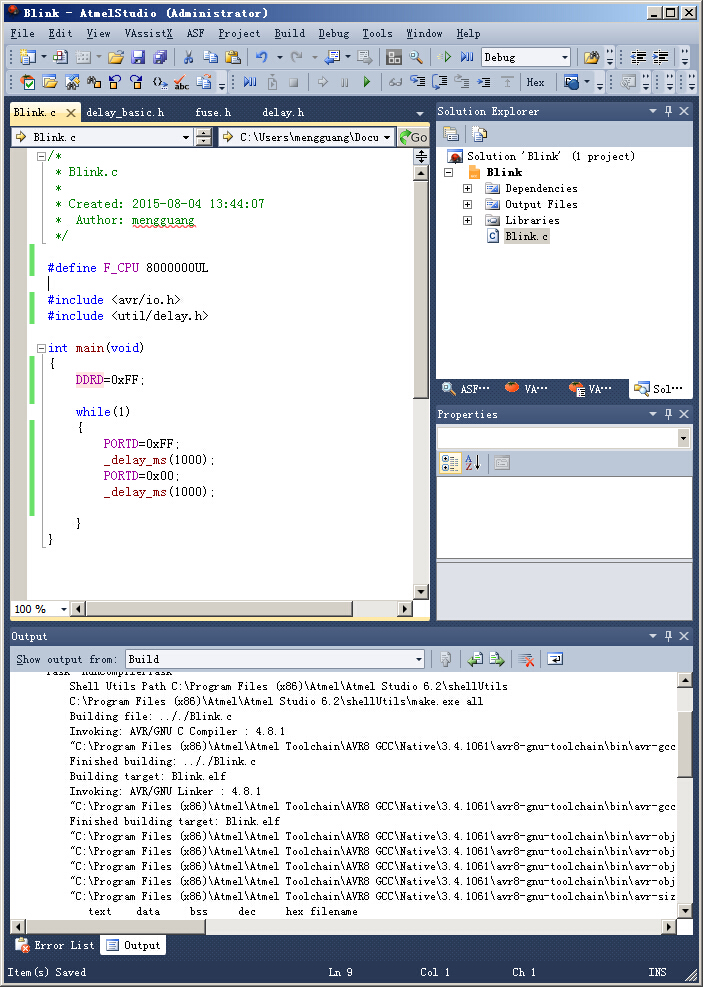This screenshot has width=703, height=987.
Task: Pin the Output panel
Action: tap(668, 636)
